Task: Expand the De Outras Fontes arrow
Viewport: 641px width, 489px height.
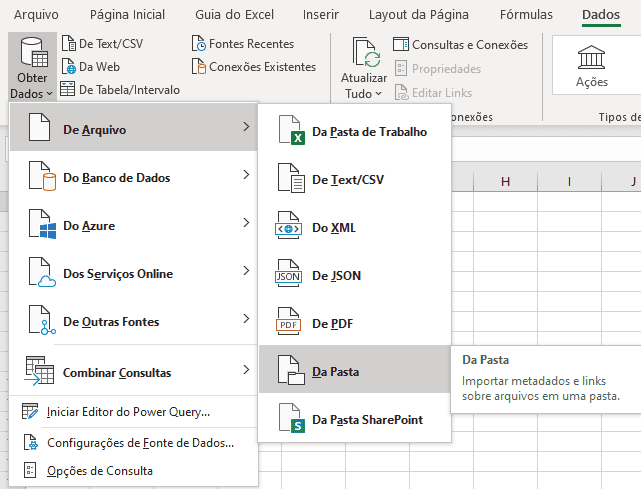Action: (x=246, y=319)
